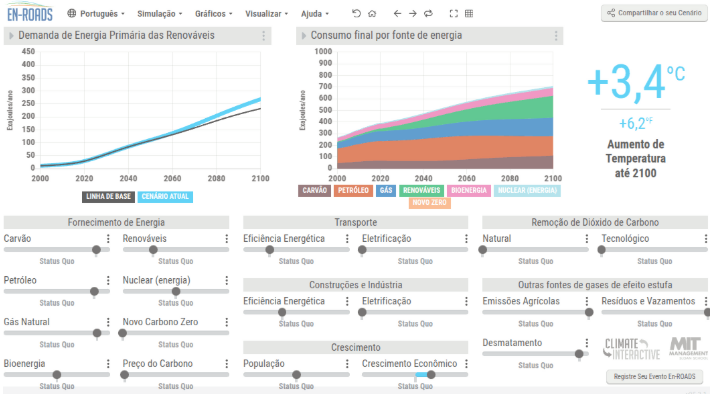Open Emissões Agrícolas details menu
Image resolution: width=710 pixels, height=394 pixels.
tap(586, 301)
